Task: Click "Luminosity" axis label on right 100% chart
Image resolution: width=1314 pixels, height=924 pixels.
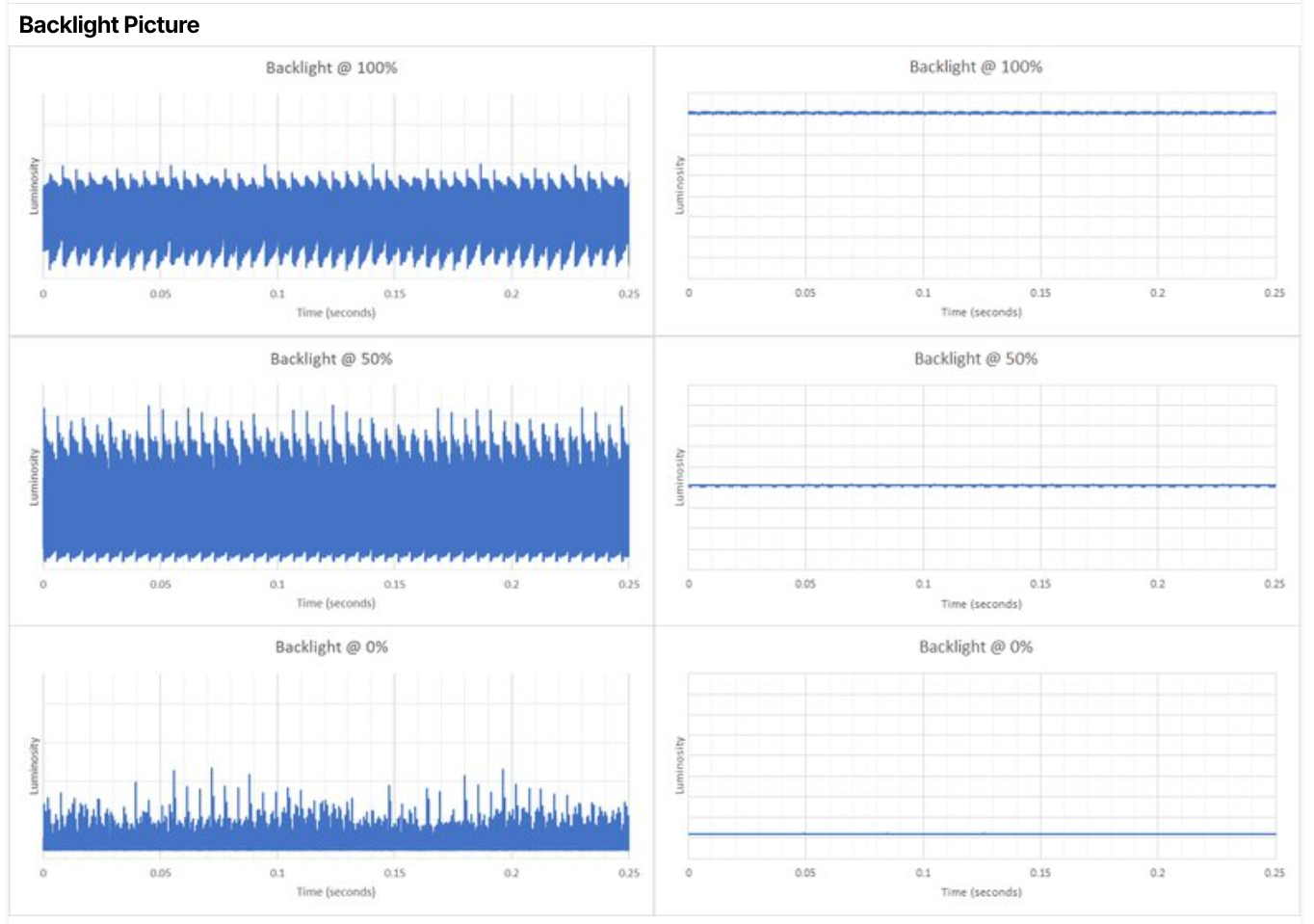Action: click(680, 185)
